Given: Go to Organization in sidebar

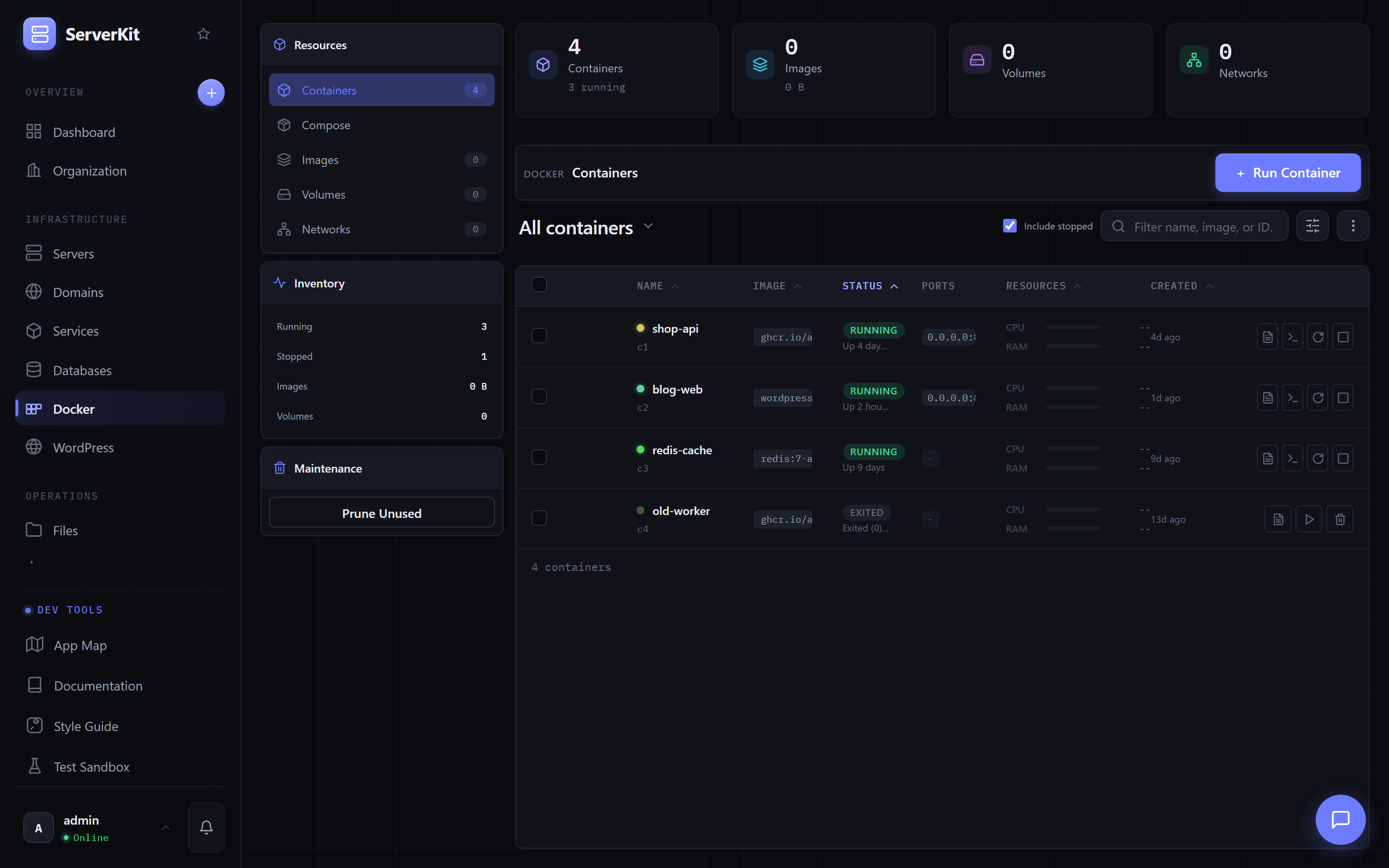Looking at the screenshot, I should 120,171.
